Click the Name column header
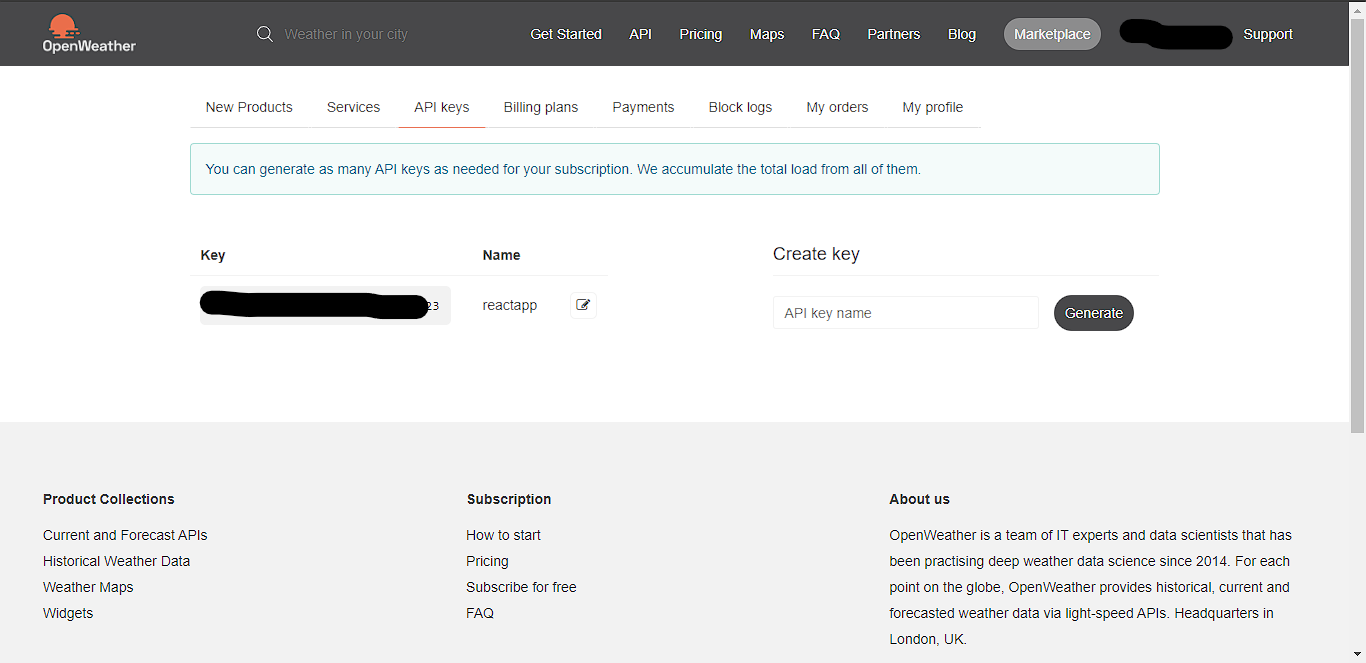 [x=501, y=255]
